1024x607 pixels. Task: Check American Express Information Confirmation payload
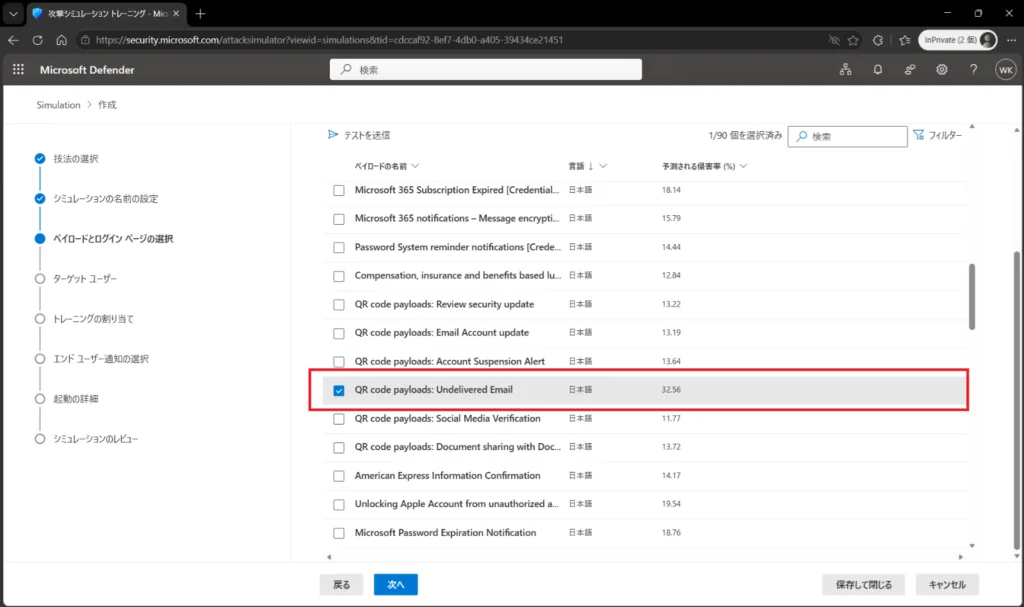pos(339,476)
